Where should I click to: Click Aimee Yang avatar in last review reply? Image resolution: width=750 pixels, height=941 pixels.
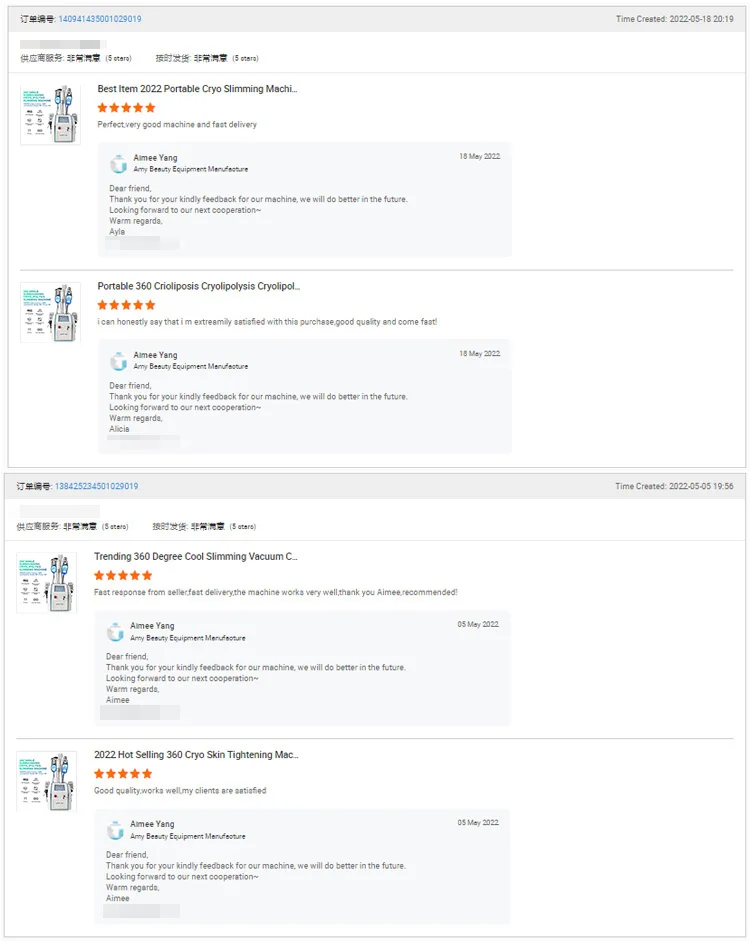pos(116,829)
